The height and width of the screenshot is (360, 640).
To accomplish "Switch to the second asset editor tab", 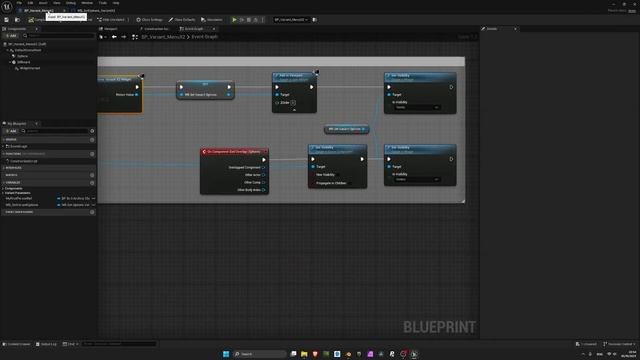I will click(96, 11).
